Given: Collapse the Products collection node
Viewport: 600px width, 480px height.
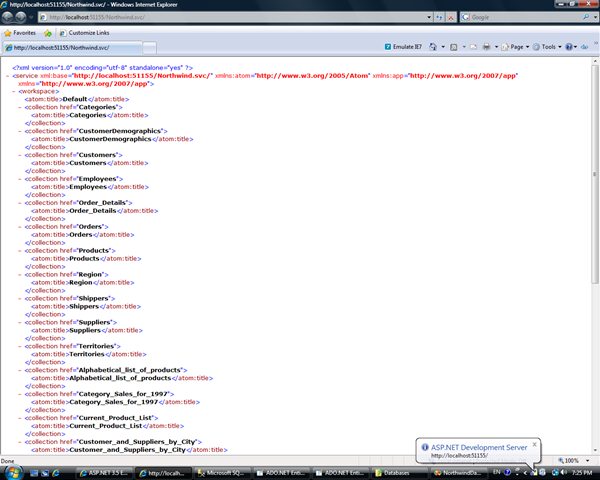Looking at the screenshot, I should point(20,251).
